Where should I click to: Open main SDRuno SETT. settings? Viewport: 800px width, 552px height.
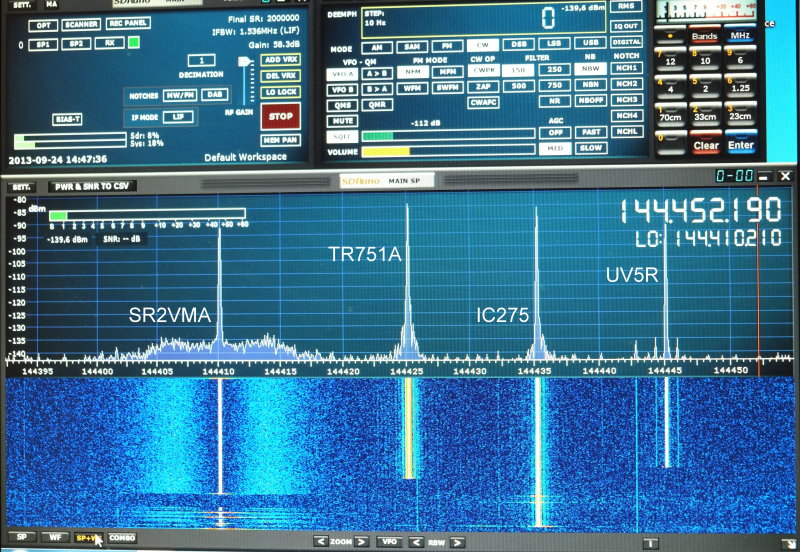[x=21, y=4]
